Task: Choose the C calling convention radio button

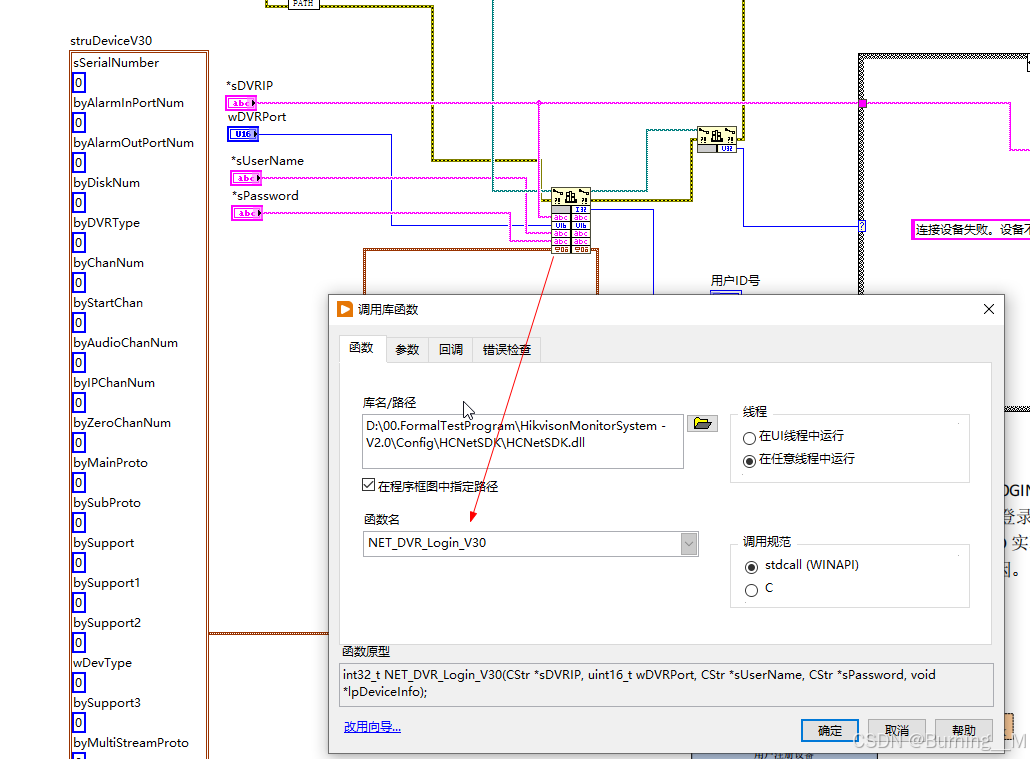Action: tap(752, 589)
